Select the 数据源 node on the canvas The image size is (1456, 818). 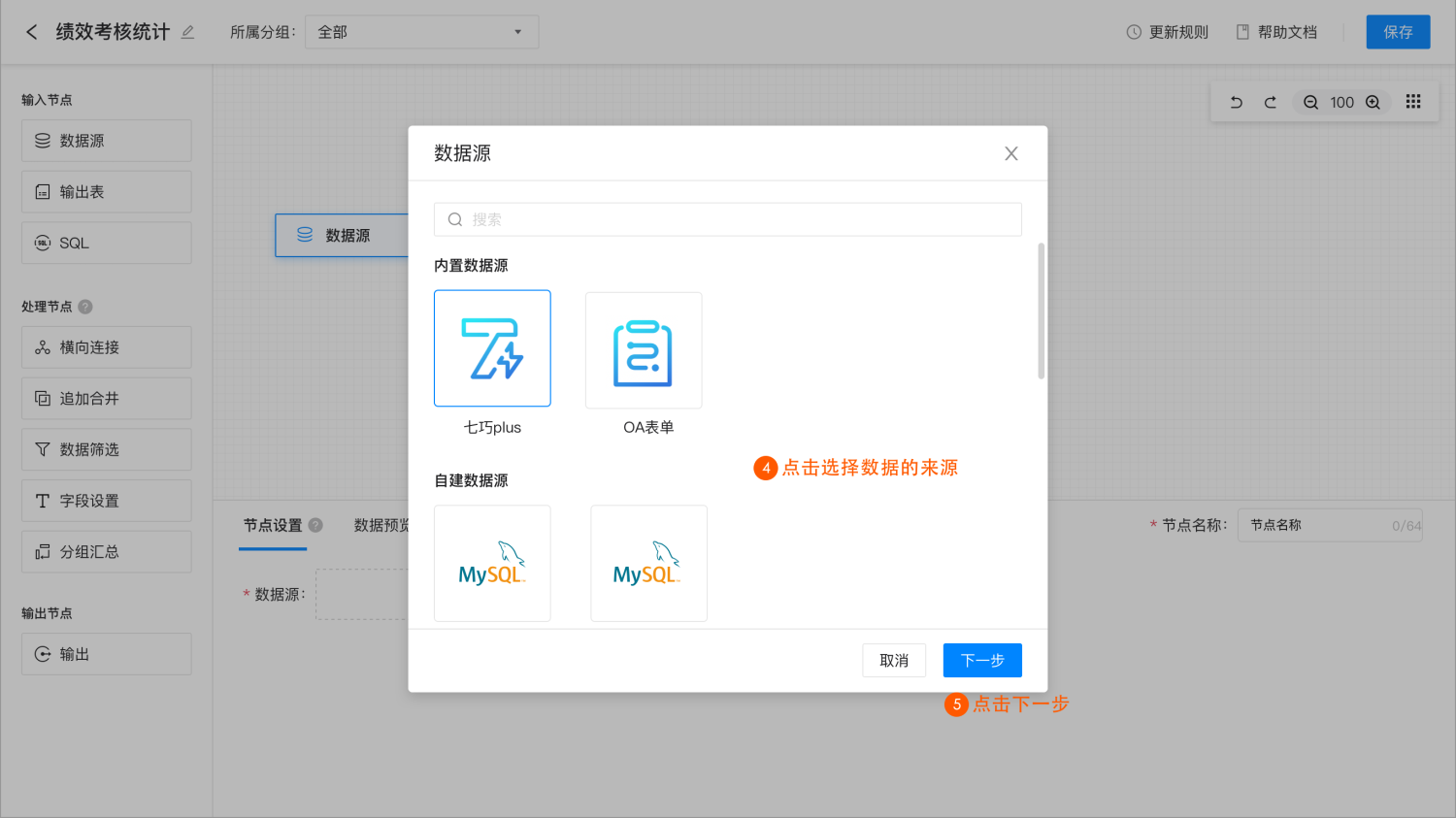[x=342, y=236]
